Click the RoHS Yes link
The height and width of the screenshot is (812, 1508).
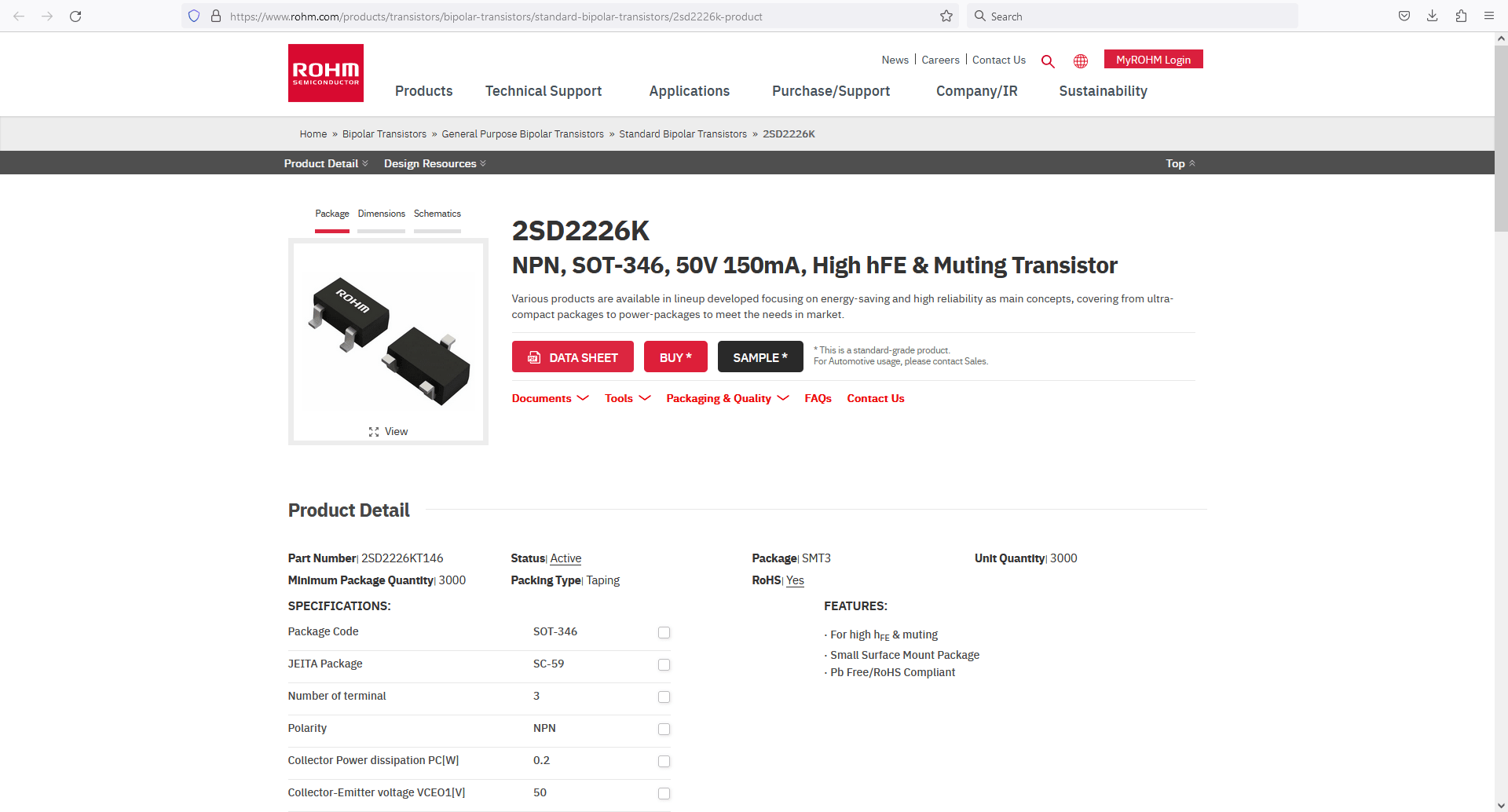(795, 580)
